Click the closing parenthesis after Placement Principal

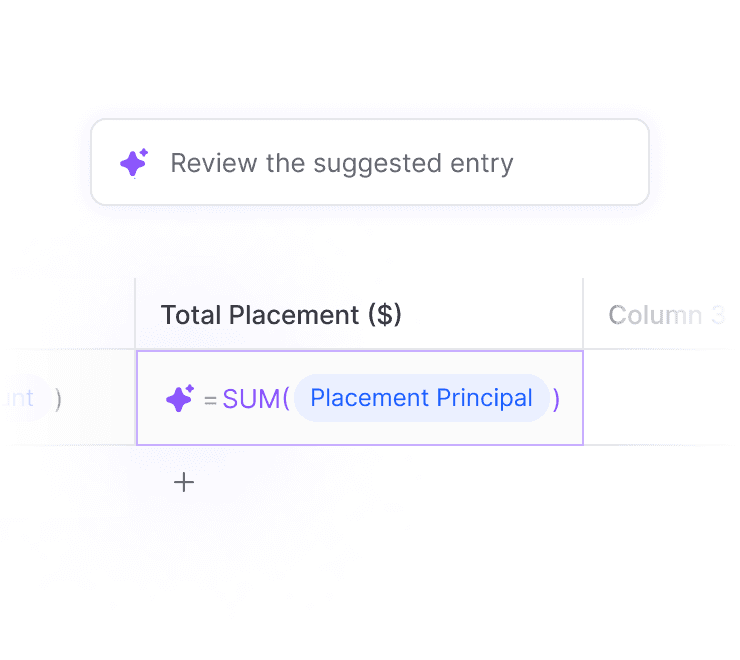pyautogui.click(x=557, y=399)
